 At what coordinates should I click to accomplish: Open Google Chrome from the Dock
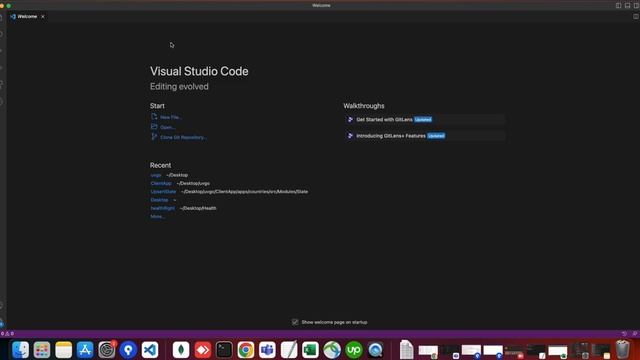point(246,350)
